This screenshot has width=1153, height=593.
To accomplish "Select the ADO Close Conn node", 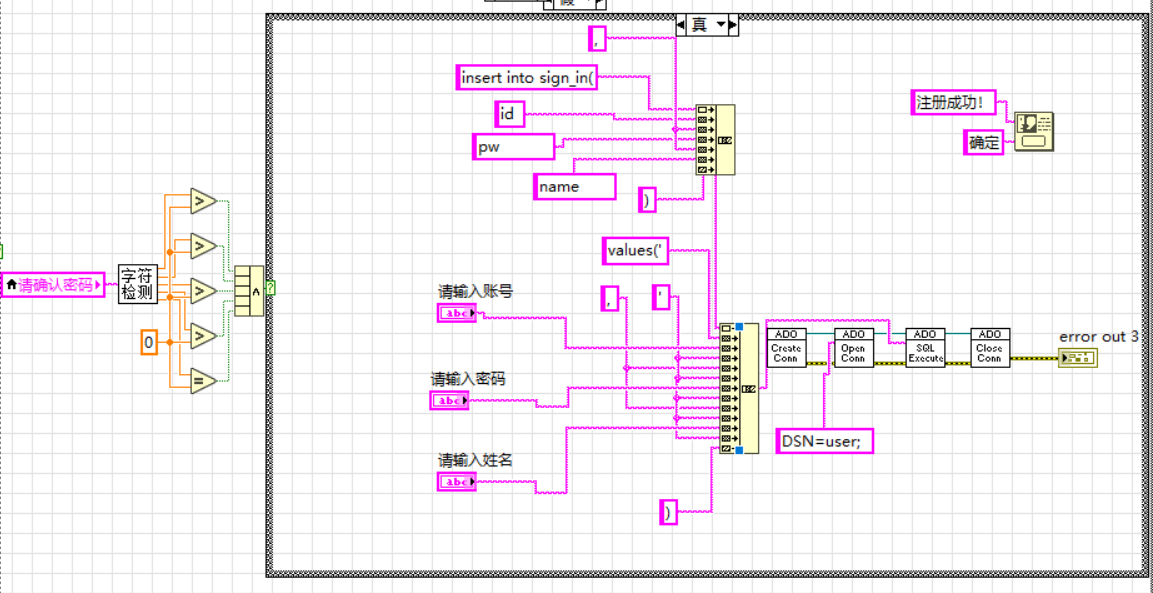I will [x=990, y=347].
